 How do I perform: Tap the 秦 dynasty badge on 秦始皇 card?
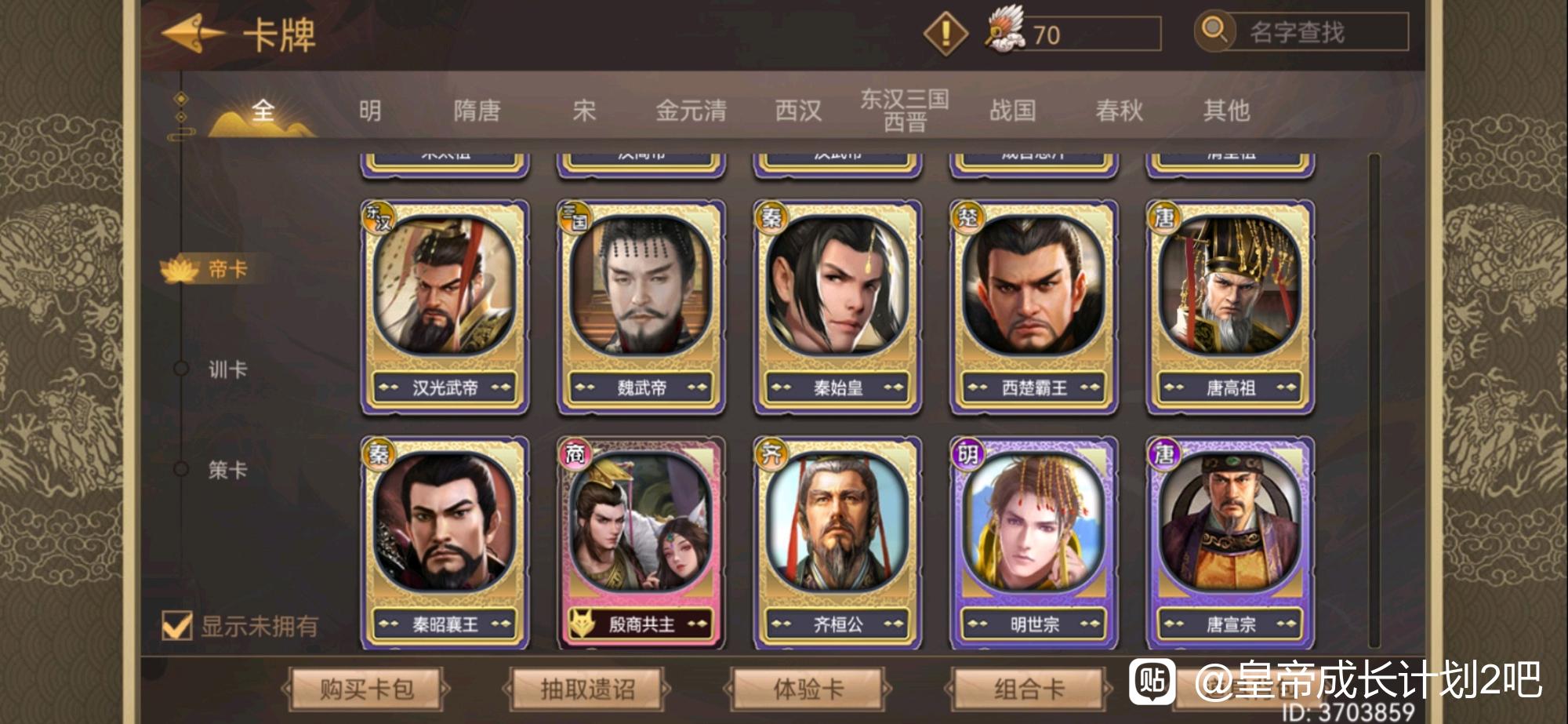tap(772, 217)
